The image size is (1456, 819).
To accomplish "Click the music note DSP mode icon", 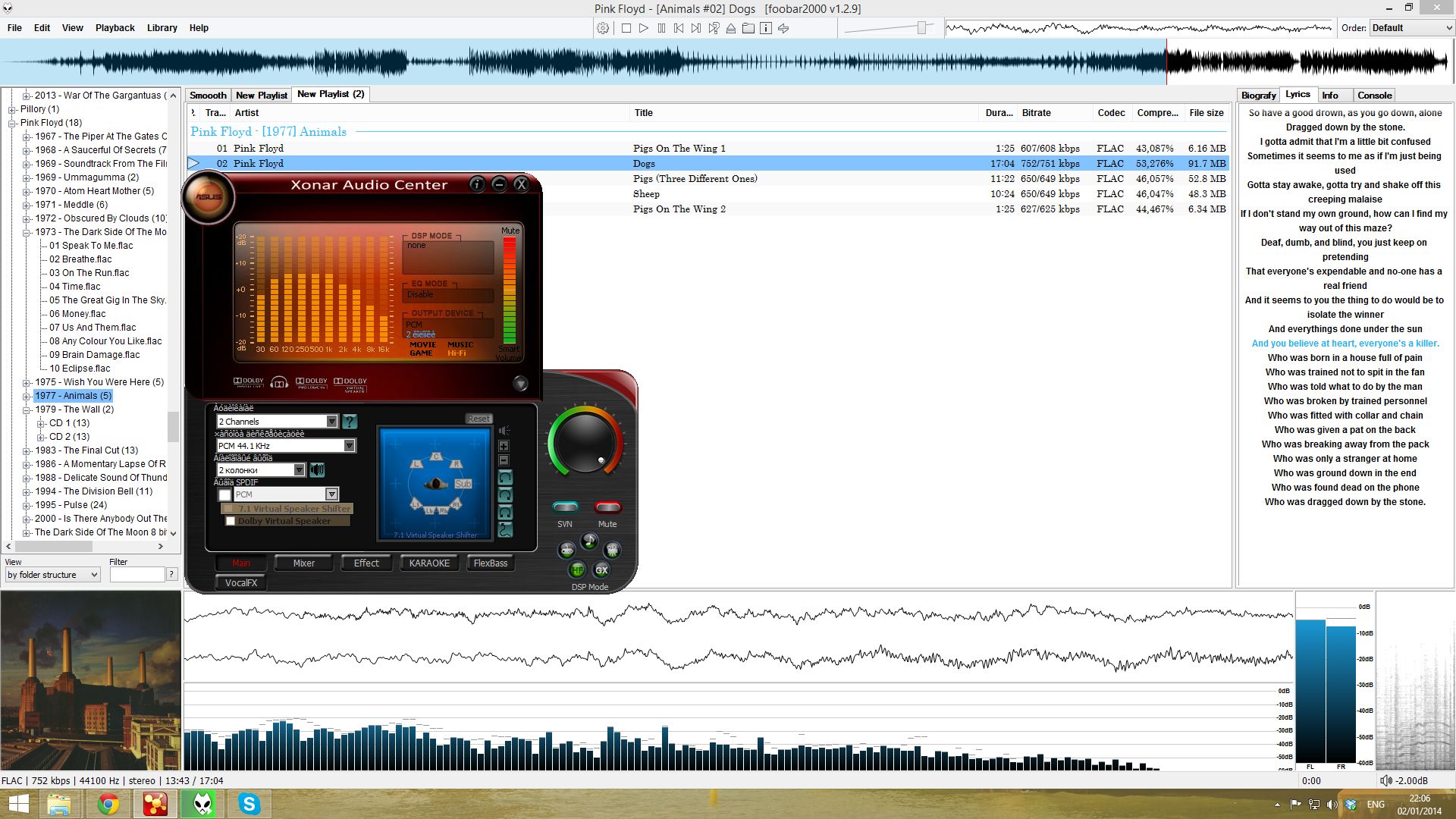I will (589, 540).
